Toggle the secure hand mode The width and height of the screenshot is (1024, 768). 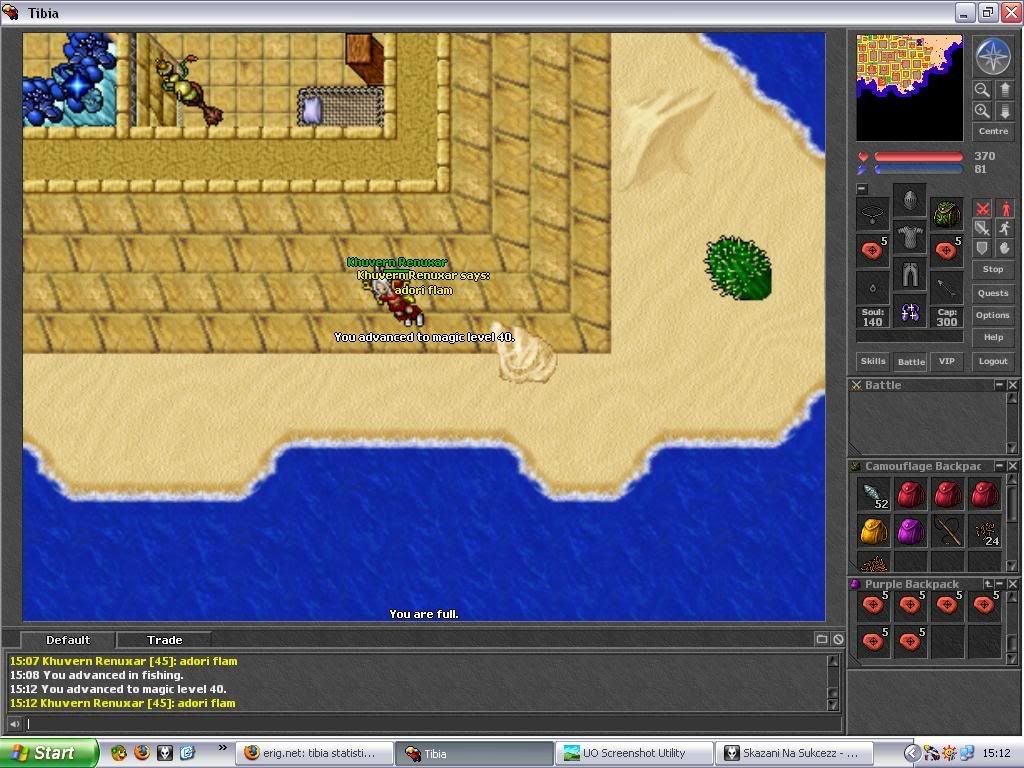pos(1004,248)
